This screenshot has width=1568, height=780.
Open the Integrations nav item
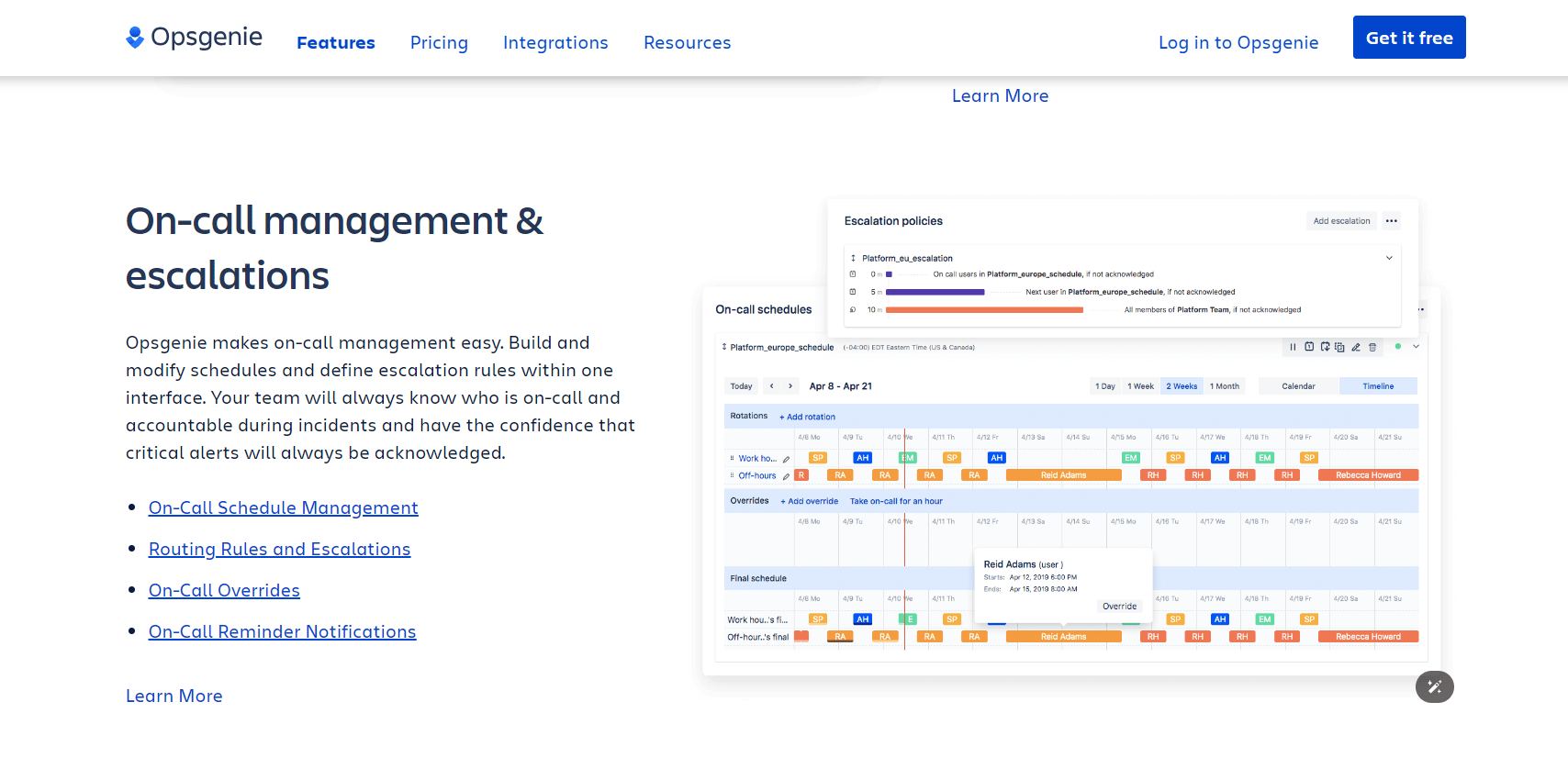[x=555, y=42]
